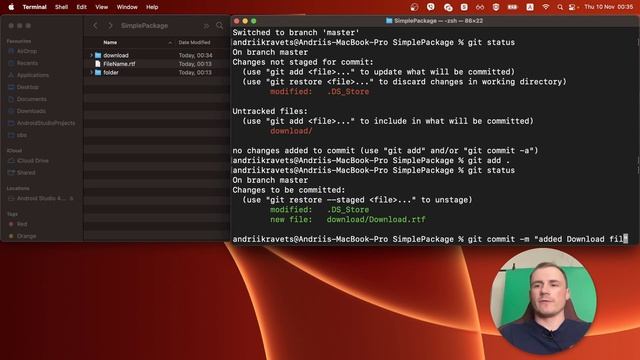Open the Terminal app menu
Viewport: 640px width, 360px height.
pos(34,7)
